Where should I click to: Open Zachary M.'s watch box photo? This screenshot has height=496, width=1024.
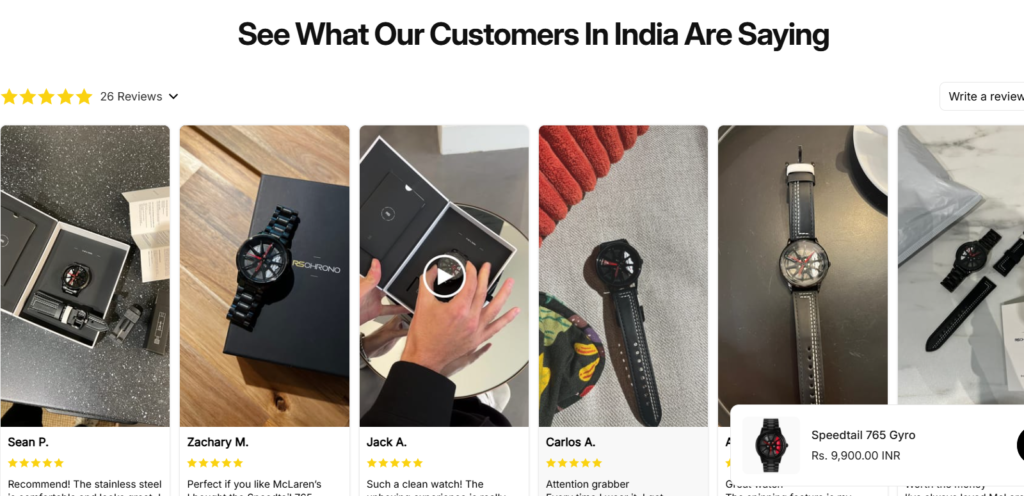(x=264, y=276)
